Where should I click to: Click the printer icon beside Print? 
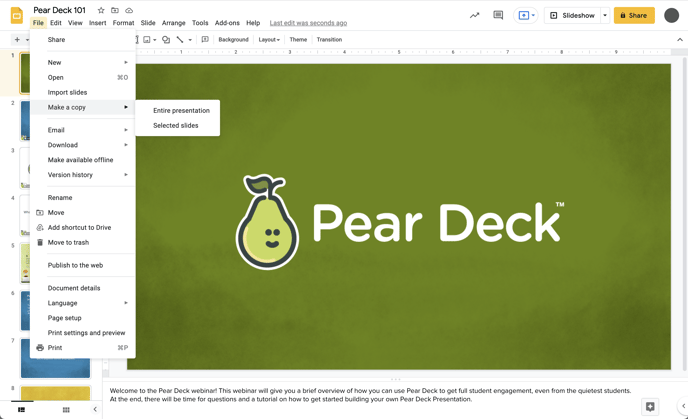tap(40, 347)
